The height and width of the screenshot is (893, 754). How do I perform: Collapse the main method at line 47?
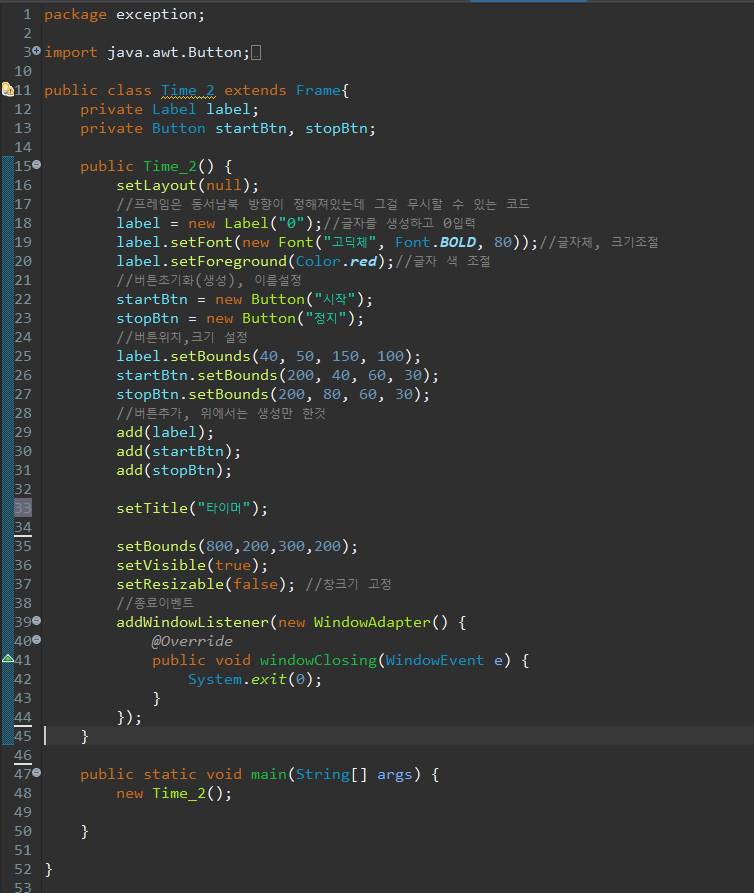[x=36, y=772]
